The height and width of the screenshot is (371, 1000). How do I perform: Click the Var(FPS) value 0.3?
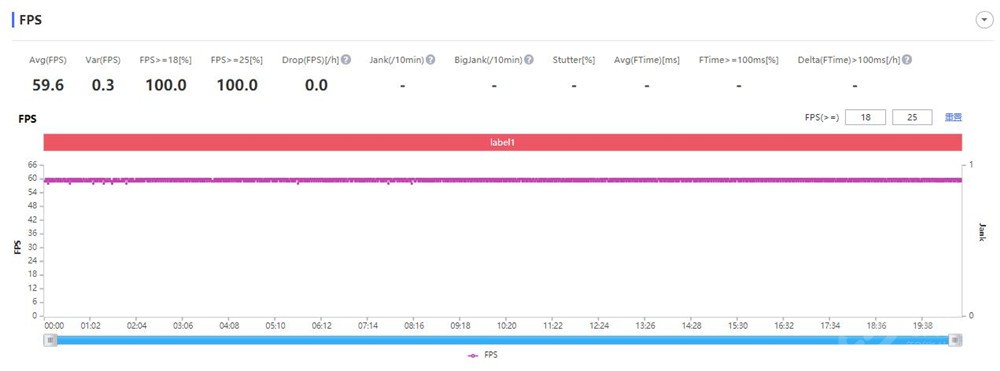[x=103, y=85]
